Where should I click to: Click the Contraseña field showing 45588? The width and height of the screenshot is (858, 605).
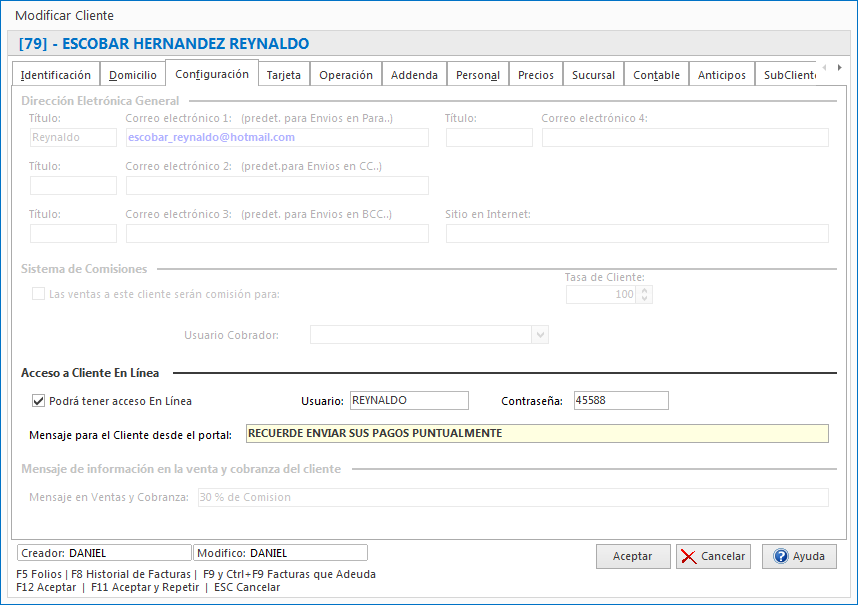(x=621, y=400)
